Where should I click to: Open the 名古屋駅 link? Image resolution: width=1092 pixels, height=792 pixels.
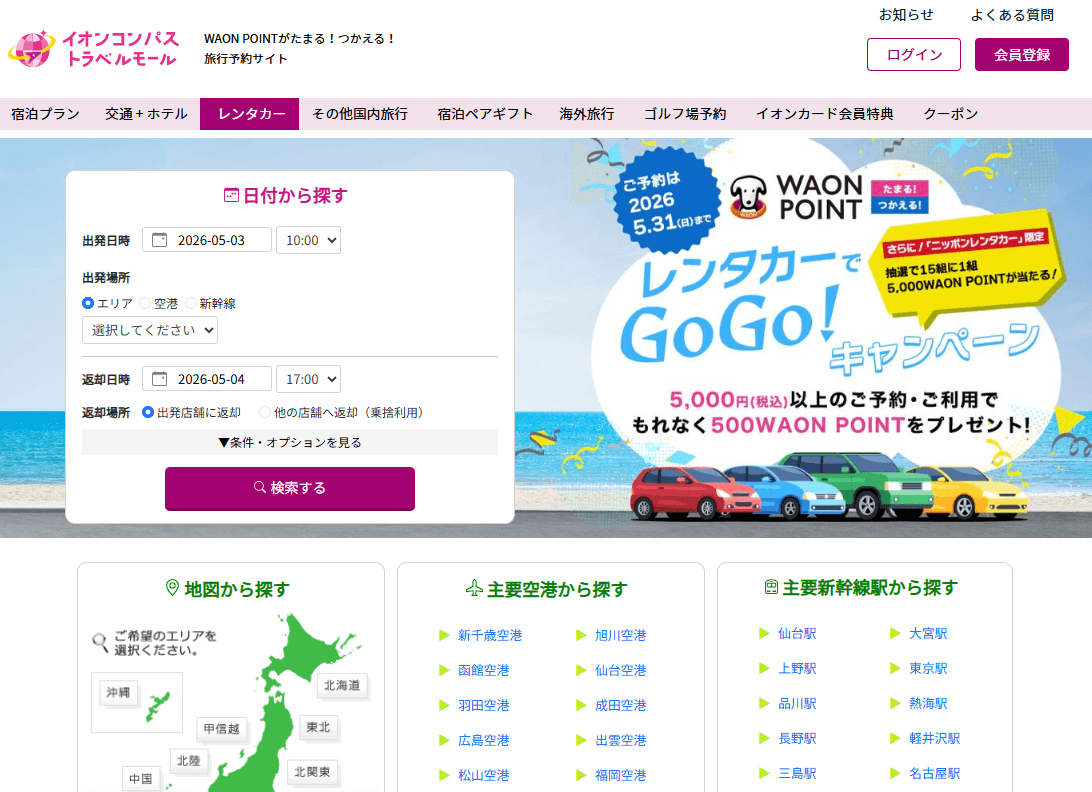(935, 773)
